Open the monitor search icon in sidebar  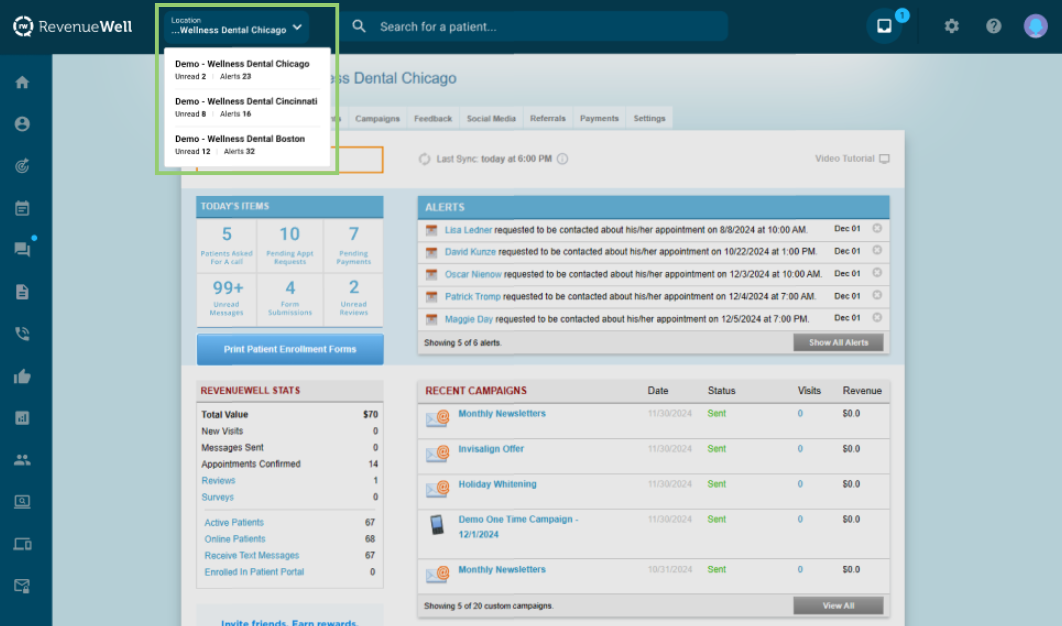[x=22, y=502]
